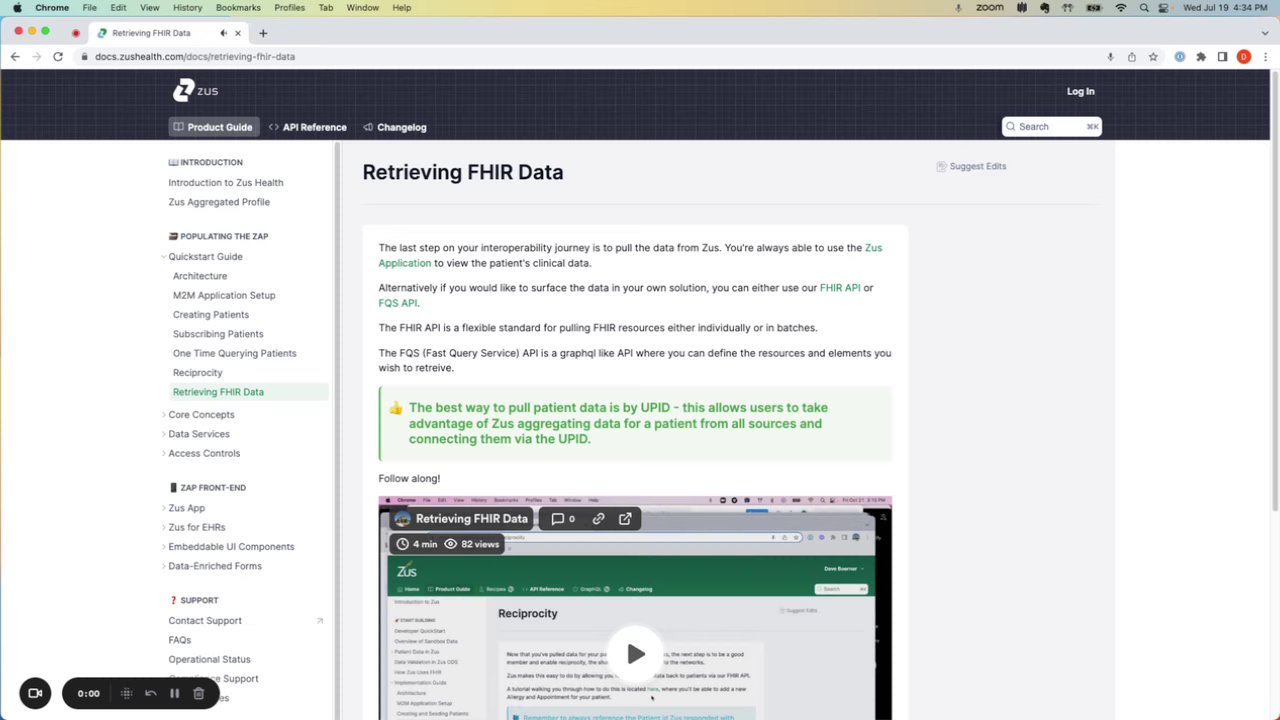The width and height of the screenshot is (1280, 720).
Task: Open the Wi-Fi menu bar icon
Action: tap(1121, 7)
